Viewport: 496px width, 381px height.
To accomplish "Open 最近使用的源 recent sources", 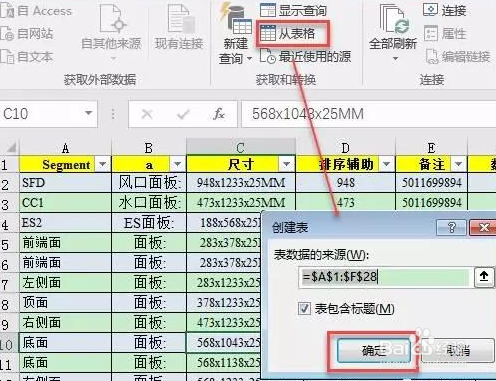I will [305, 56].
